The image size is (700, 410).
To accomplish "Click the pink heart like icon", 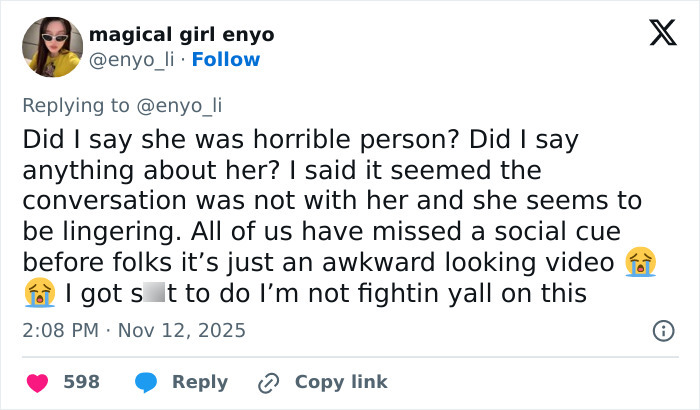I will (37, 382).
